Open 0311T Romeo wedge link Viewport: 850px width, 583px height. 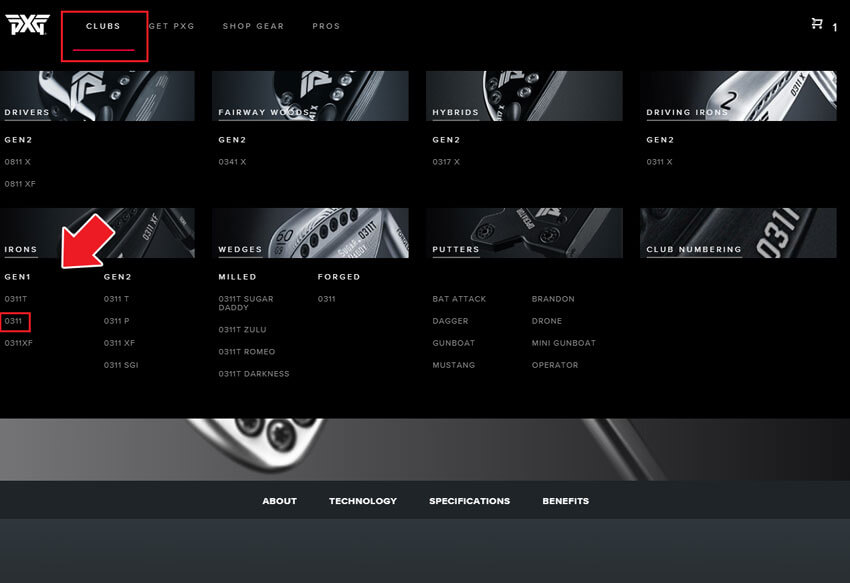[247, 351]
